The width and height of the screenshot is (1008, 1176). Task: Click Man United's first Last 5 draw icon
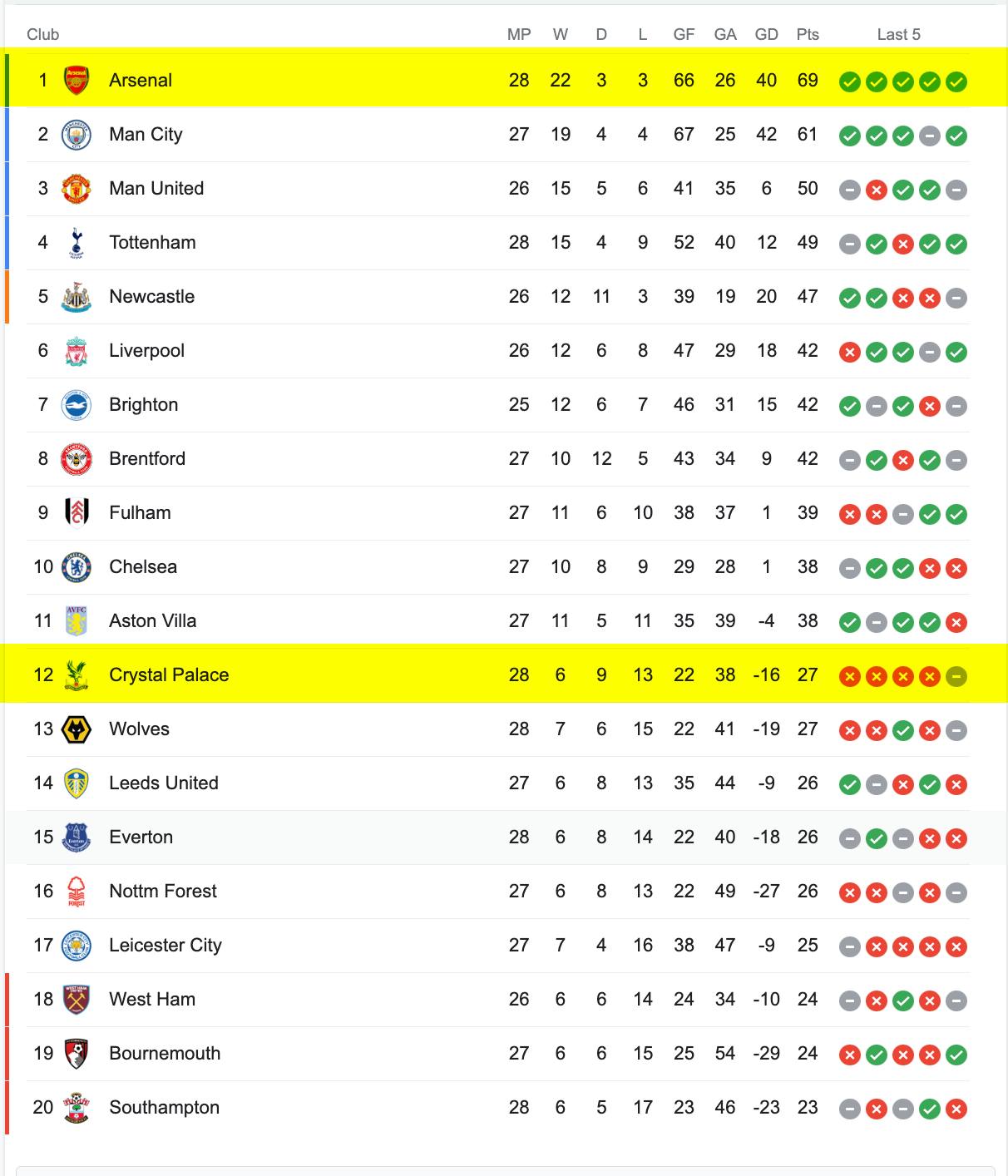[x=849, y=190]
